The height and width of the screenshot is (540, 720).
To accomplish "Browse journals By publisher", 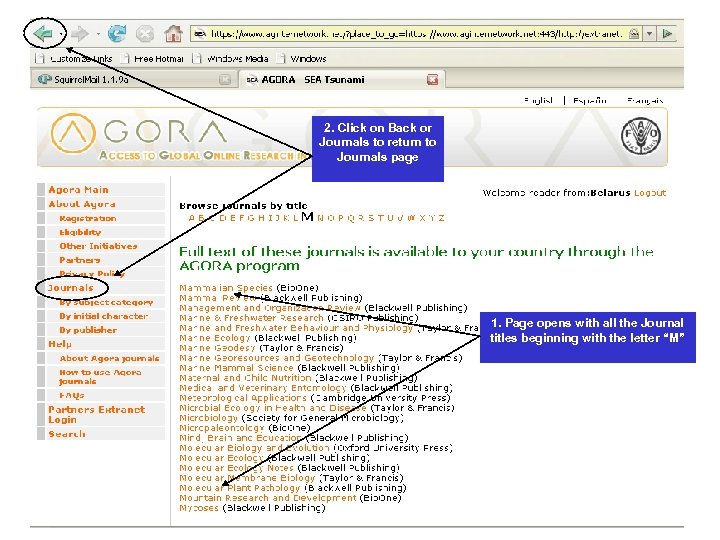I will click(88, 330).
